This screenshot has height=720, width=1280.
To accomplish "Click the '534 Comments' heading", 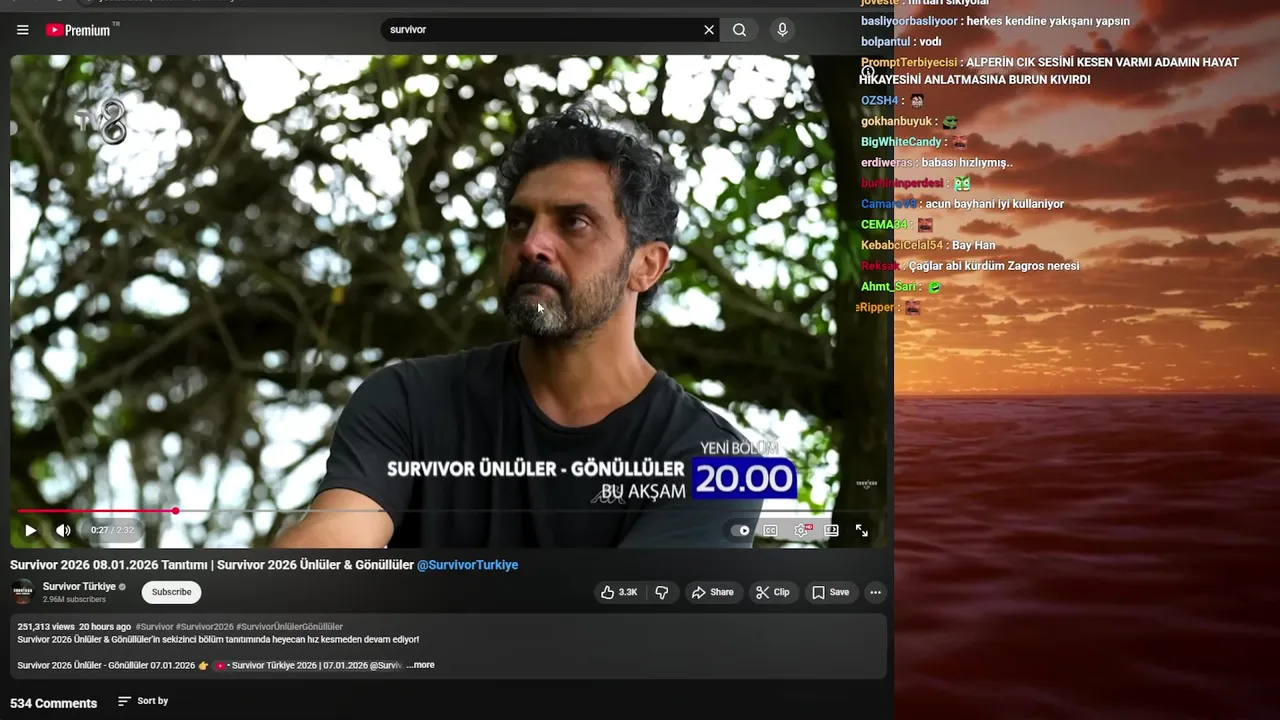I will tap(53, 703).
